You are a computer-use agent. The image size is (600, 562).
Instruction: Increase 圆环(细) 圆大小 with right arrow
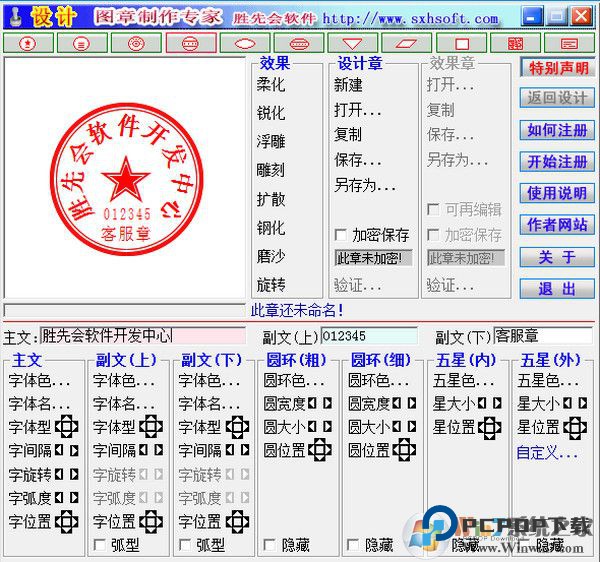click(x=412, y=426)
